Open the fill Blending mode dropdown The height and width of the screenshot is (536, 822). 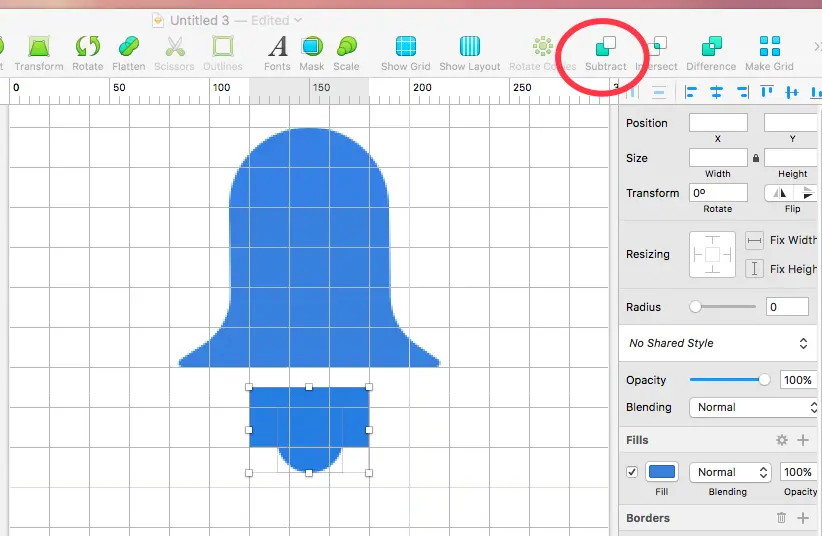point(730,472)
